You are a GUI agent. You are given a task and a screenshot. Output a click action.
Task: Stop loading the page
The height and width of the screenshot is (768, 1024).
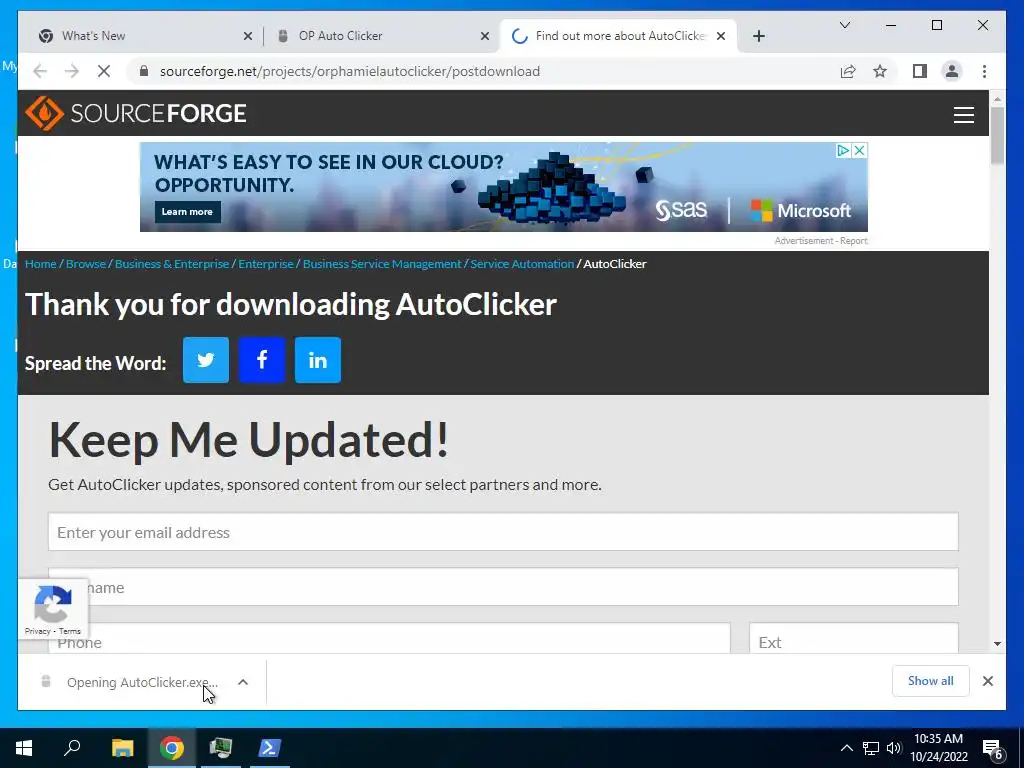coord(104,71)
